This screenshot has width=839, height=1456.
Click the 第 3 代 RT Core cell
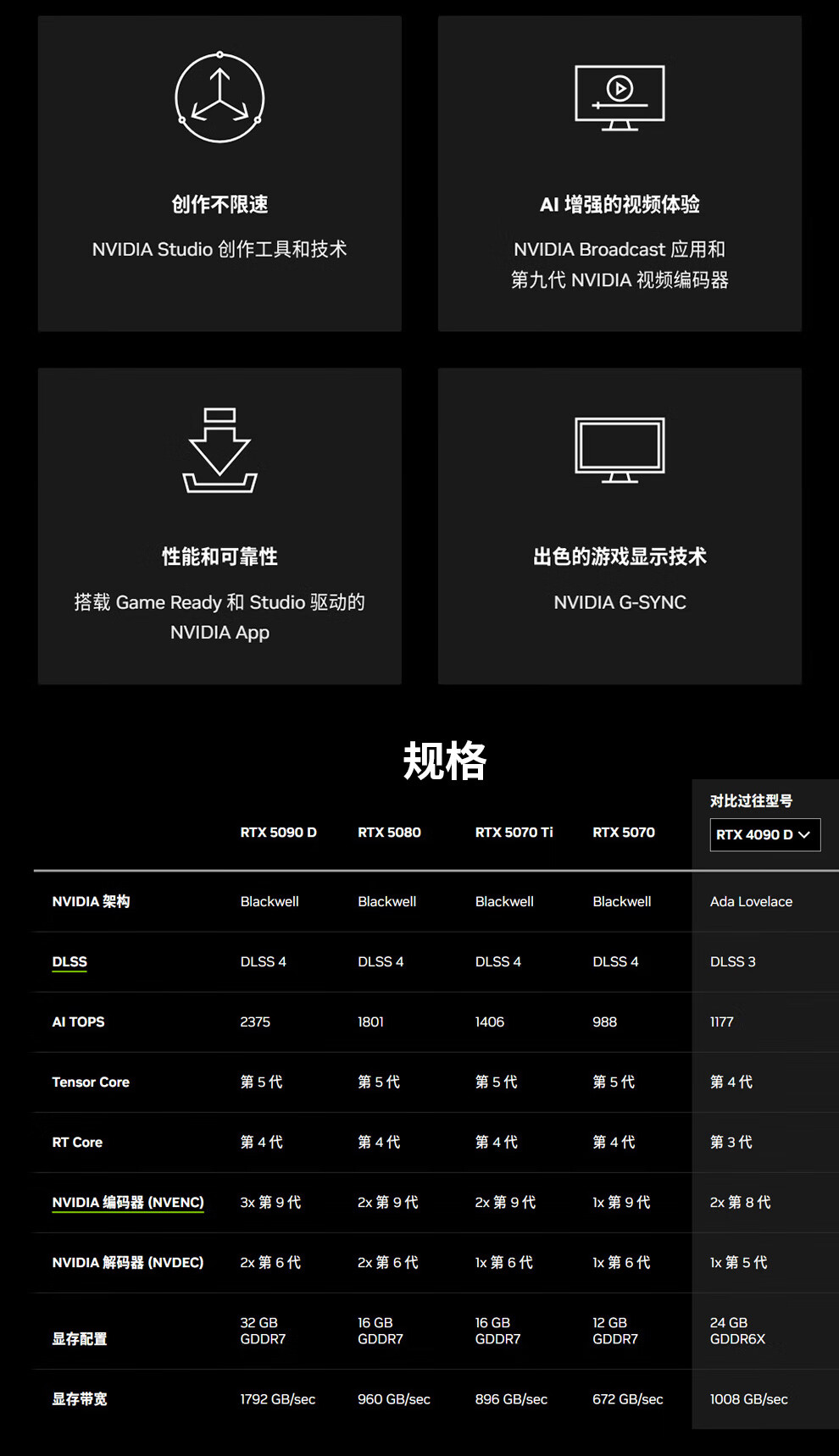(731, 1142)
